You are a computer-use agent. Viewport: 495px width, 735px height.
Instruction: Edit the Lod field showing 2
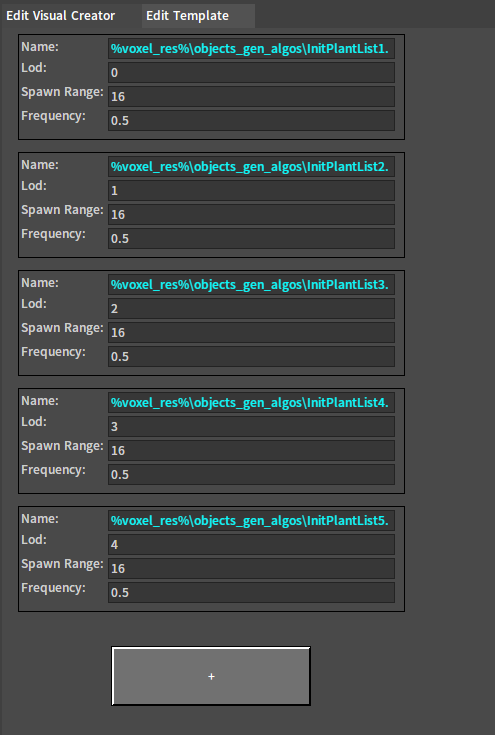251,309
